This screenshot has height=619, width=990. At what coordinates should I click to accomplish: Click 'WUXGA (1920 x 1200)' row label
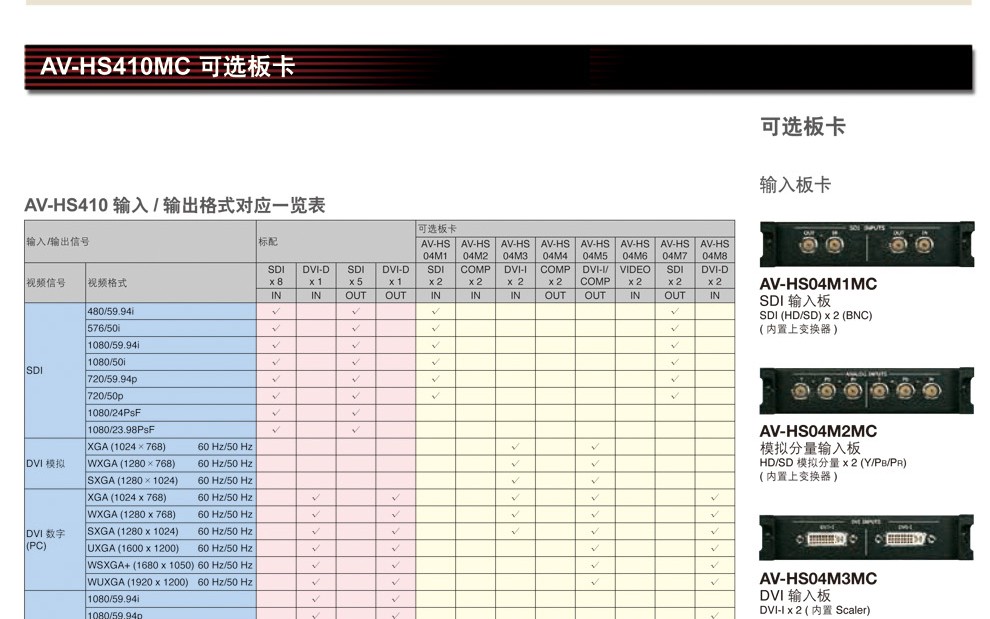138,582
